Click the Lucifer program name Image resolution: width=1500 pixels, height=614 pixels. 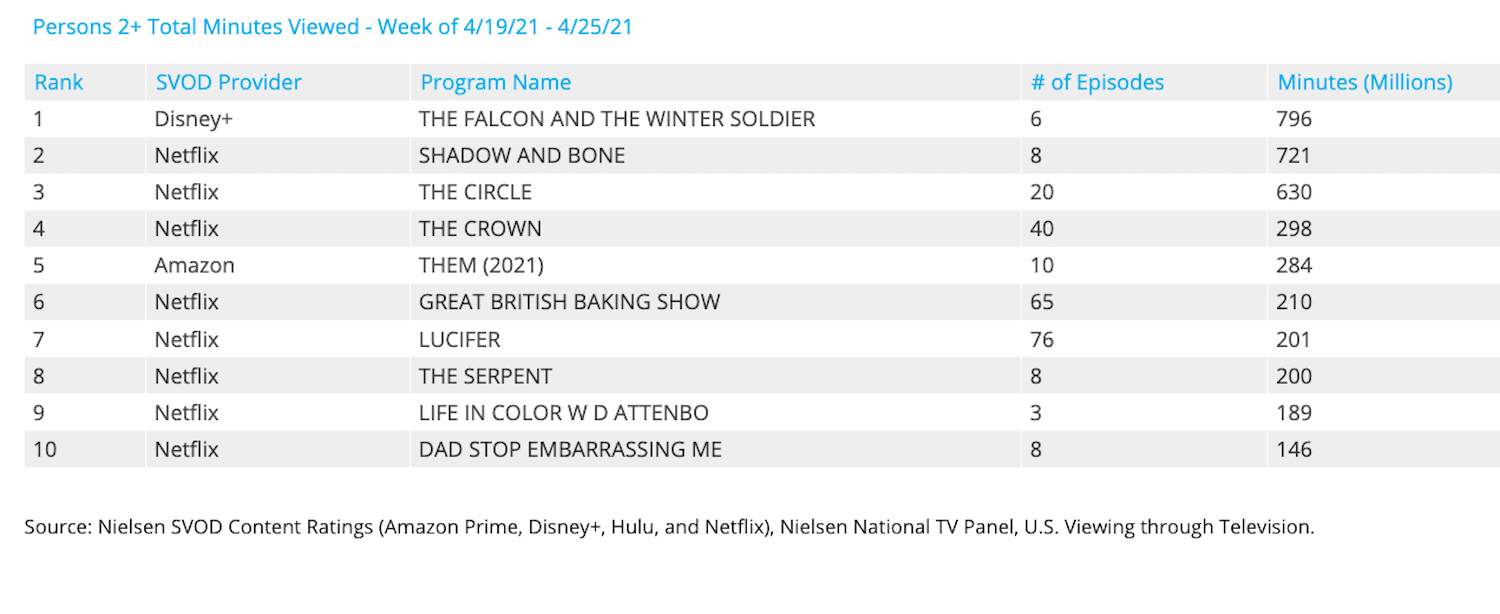(459, 340)
